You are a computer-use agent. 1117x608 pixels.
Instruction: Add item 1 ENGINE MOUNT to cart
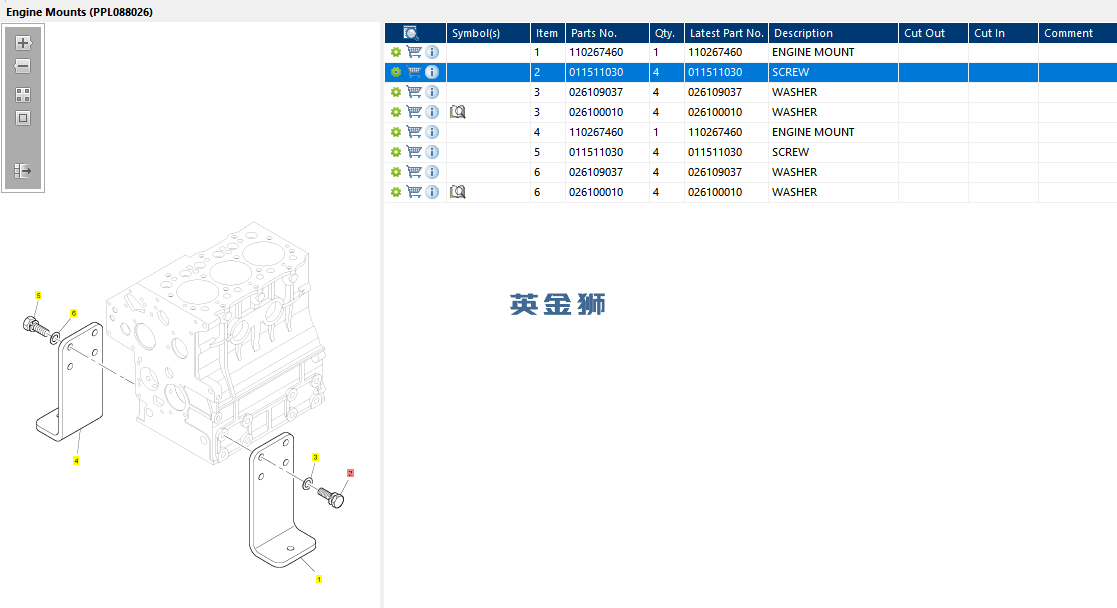tap(414, 52)
